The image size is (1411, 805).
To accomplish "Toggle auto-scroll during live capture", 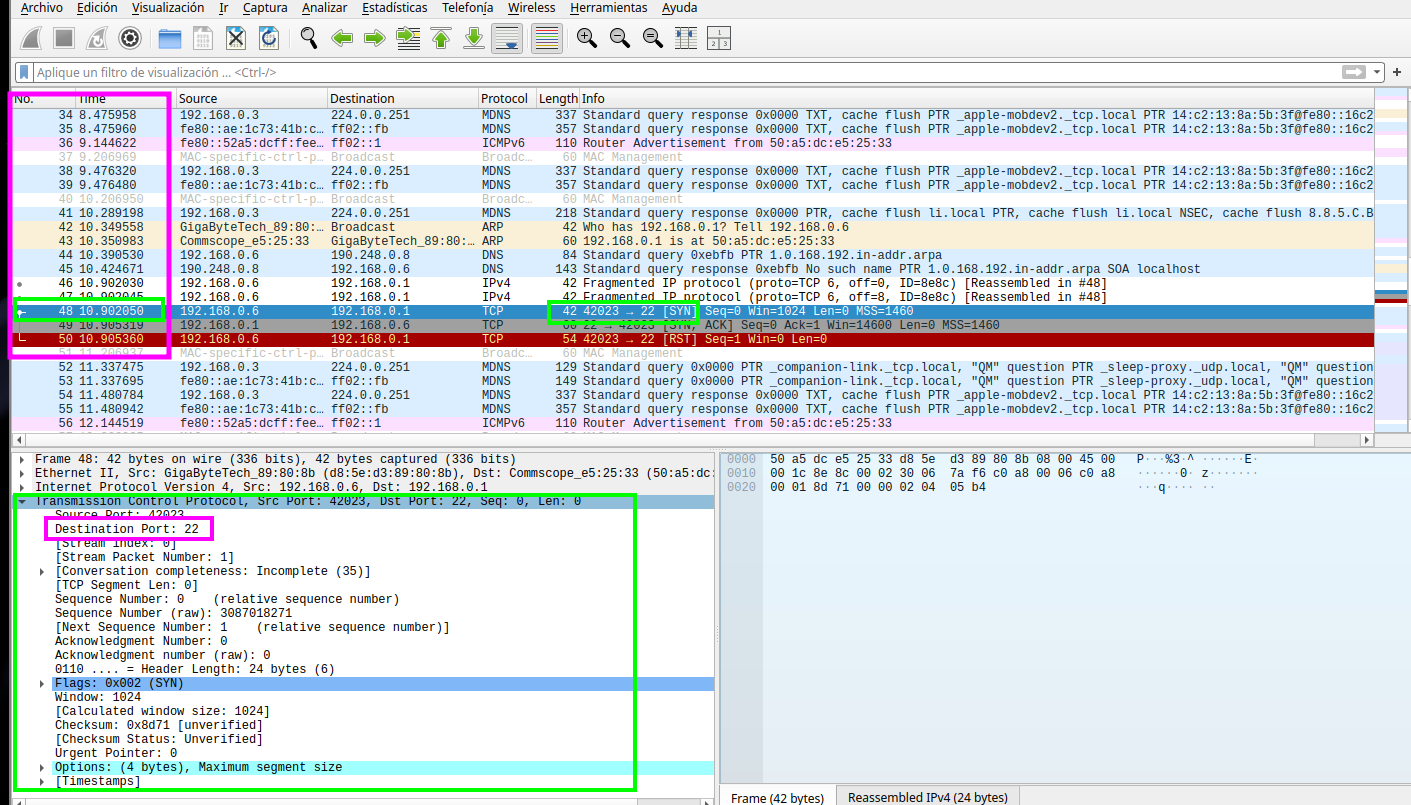I will tap(507, 39).
